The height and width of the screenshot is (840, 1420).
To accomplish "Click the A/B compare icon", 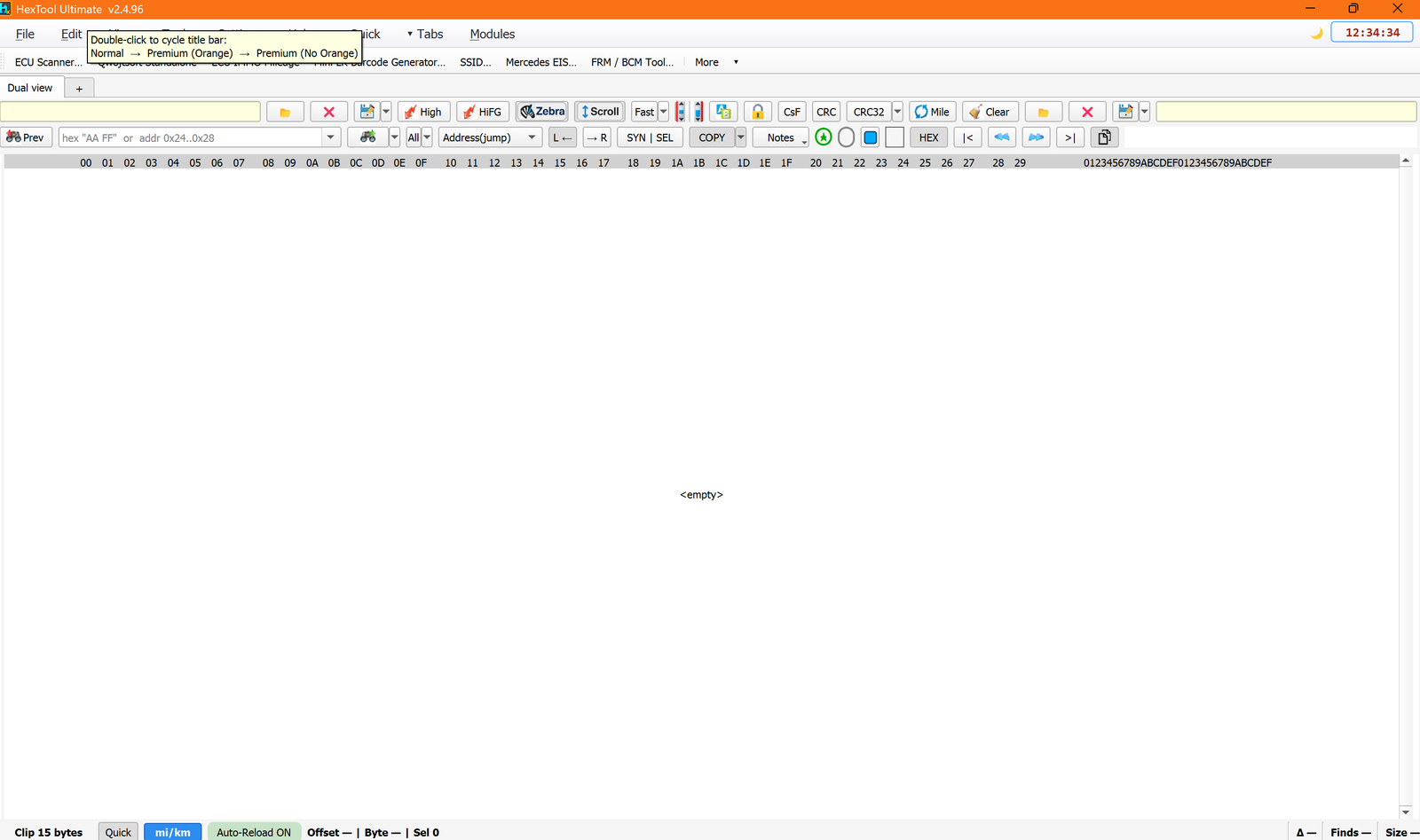I will coord(723,112).
